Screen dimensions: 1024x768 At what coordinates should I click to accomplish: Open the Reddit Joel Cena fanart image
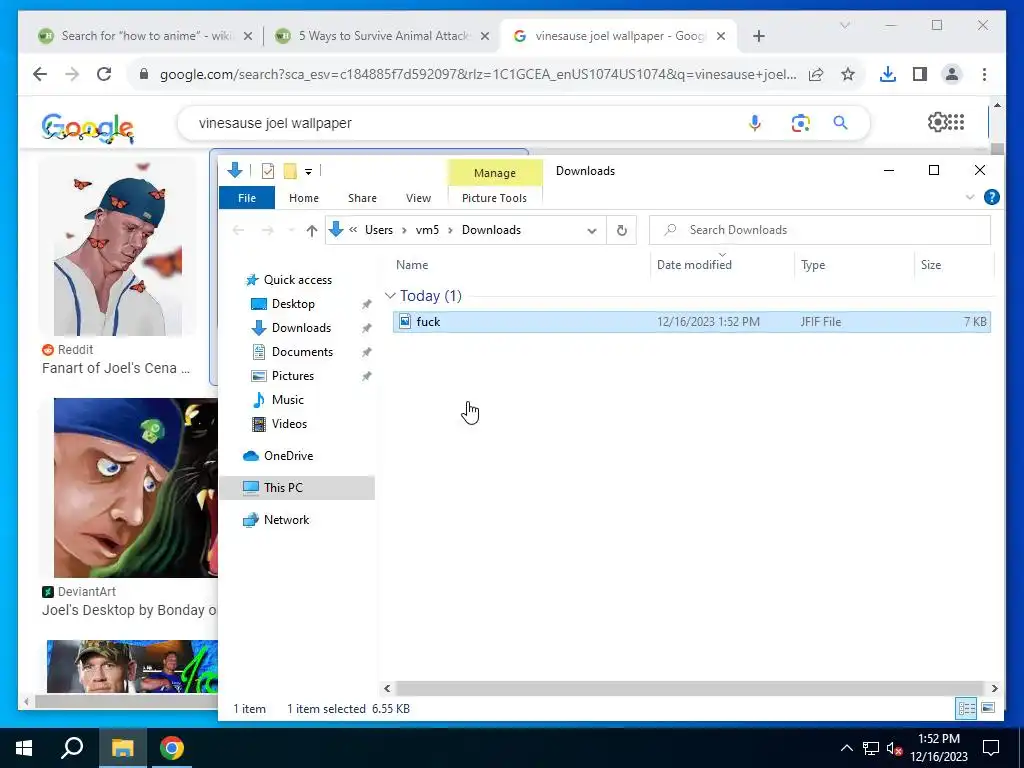pyautogui.click(x=117, y=247)
